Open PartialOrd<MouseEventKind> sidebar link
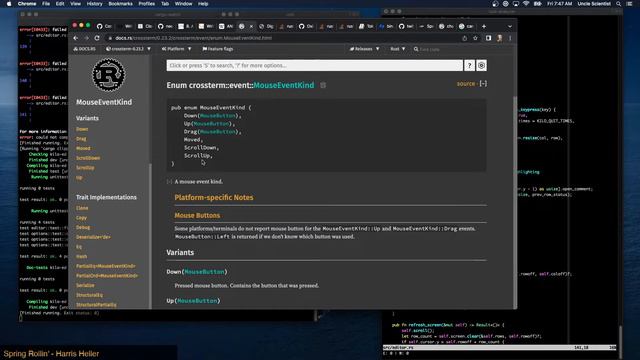Screen dimensions: 640x360 click(107, 276)
